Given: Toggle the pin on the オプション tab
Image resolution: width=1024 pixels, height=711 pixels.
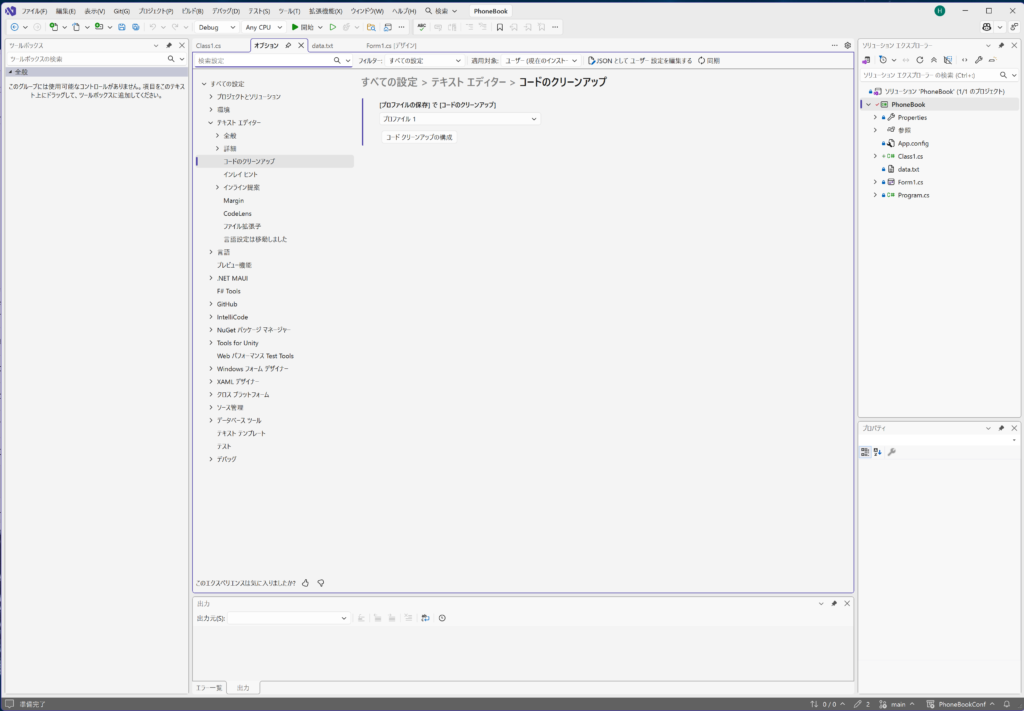Looking at the screenshot, I should click(288, 45).
